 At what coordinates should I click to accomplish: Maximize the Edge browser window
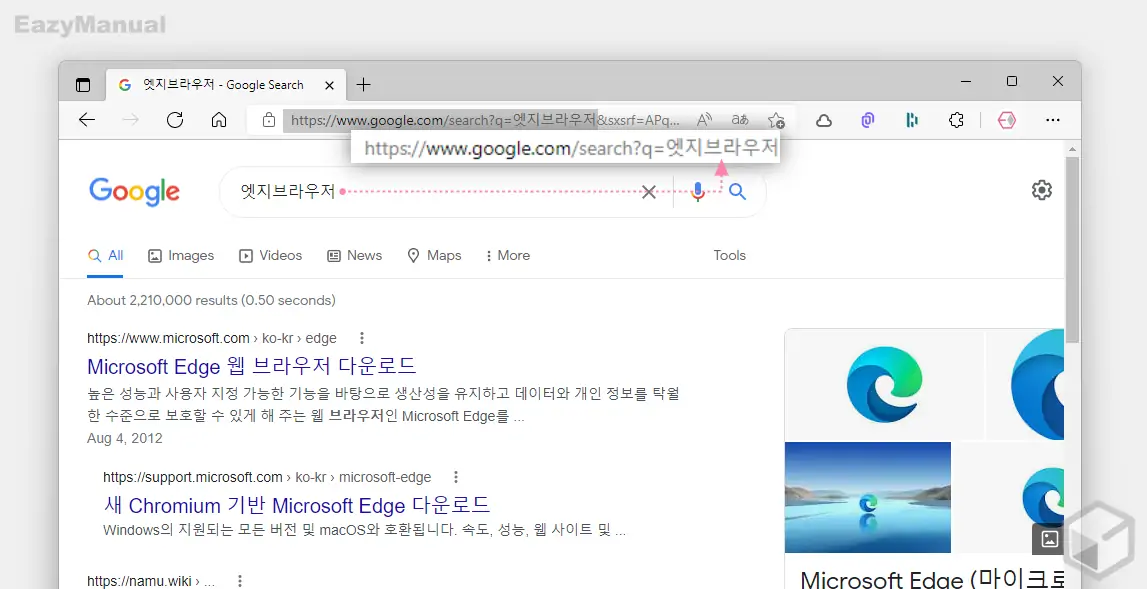[x=1012, y=81]
